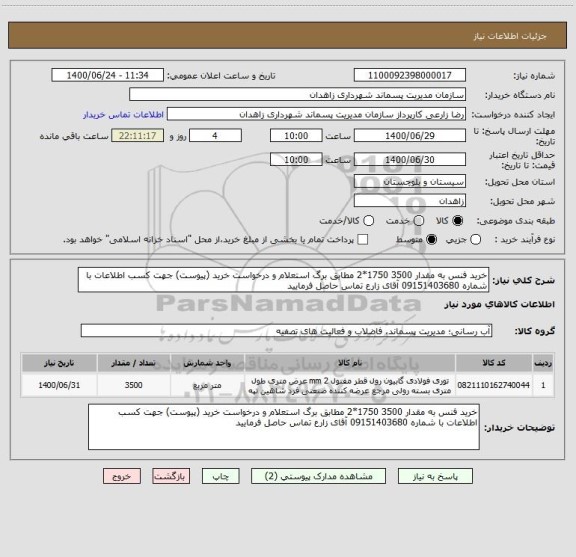
Task: Click the گروه کالا goods group field
Action: 286,331
